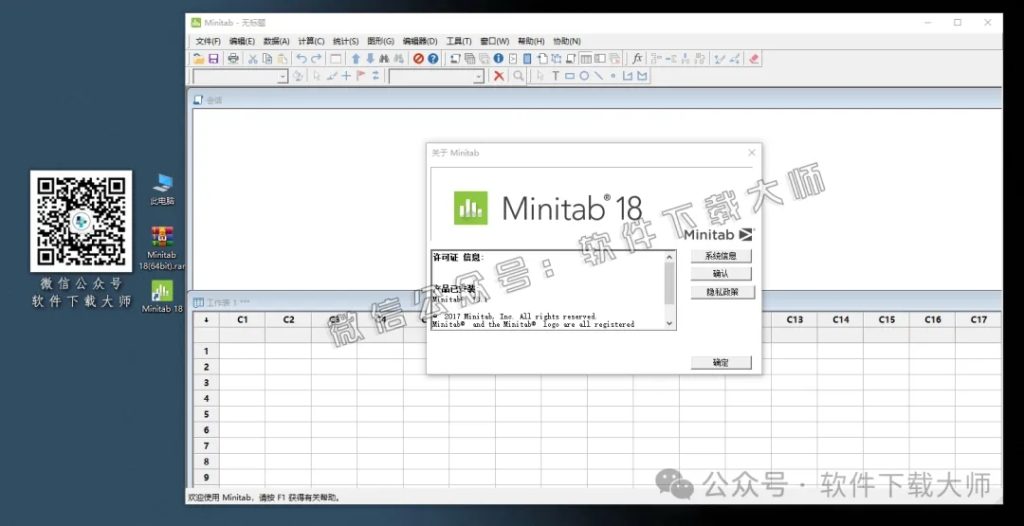Click the red flag brushing icon
The height and width of the screenshot is (526, 1024).
tap(360, 76)
